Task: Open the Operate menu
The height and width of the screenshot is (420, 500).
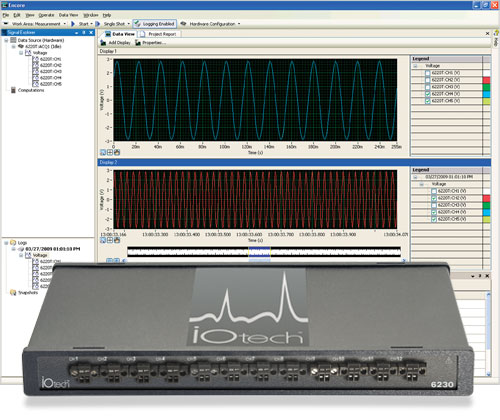Action: click(46, 15)
